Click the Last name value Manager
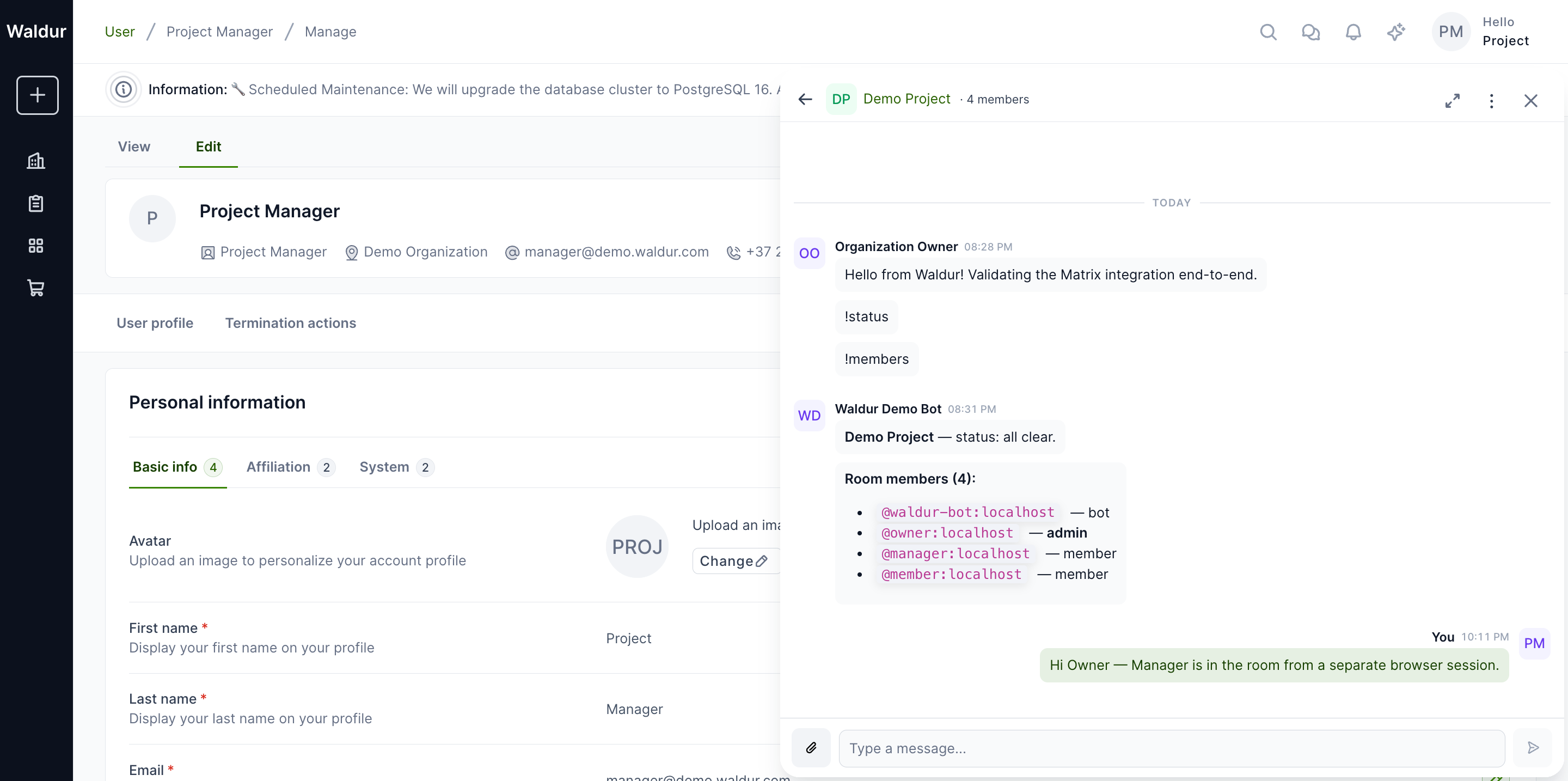Image resolution: width=1568 pixels, height=781 pixels. 634,709
